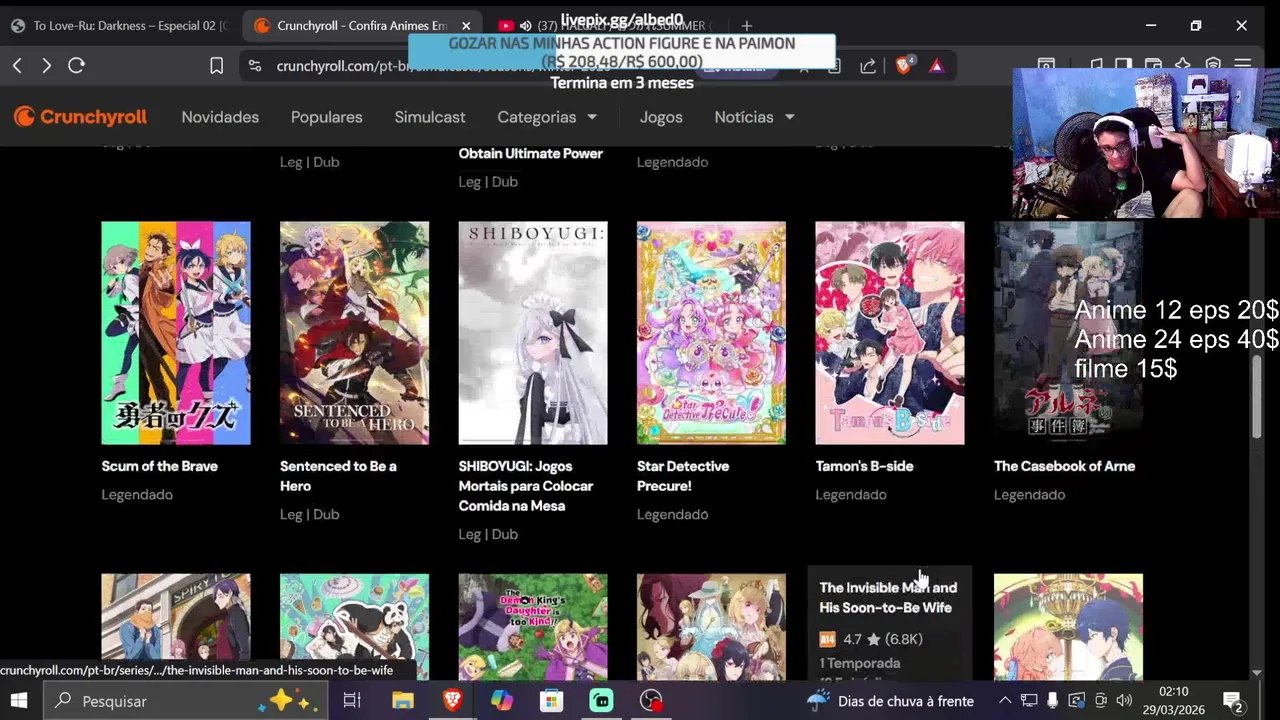Click the page vertical scrollbar thumb

[x=1258, y=396]
